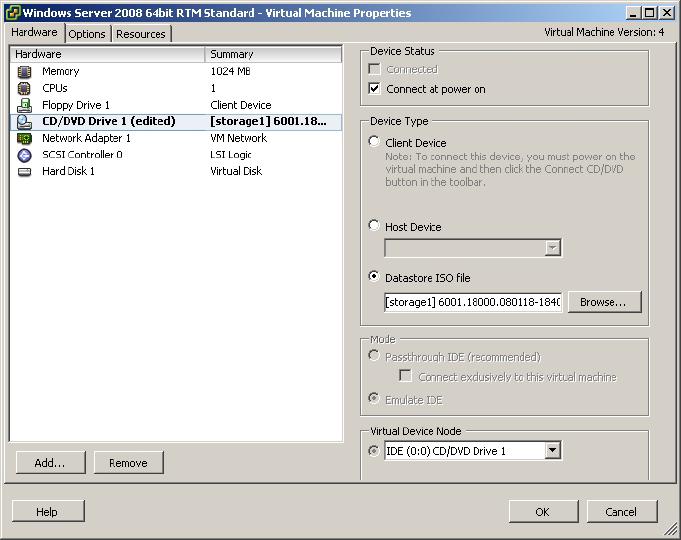Click the Hardware column header
The height and width of the screenshot is (540, 681).
coord(107,54)
